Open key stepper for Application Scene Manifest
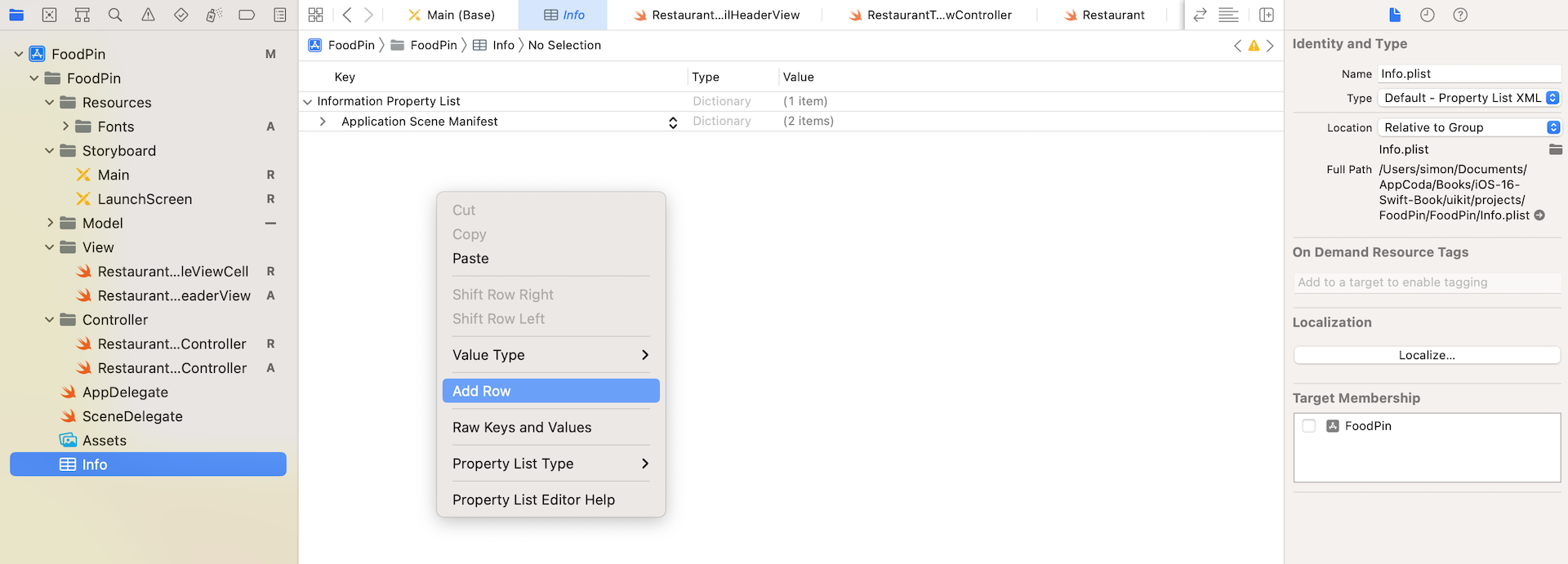The height and width of the screenshot is (564, 1568). [673, 122]
